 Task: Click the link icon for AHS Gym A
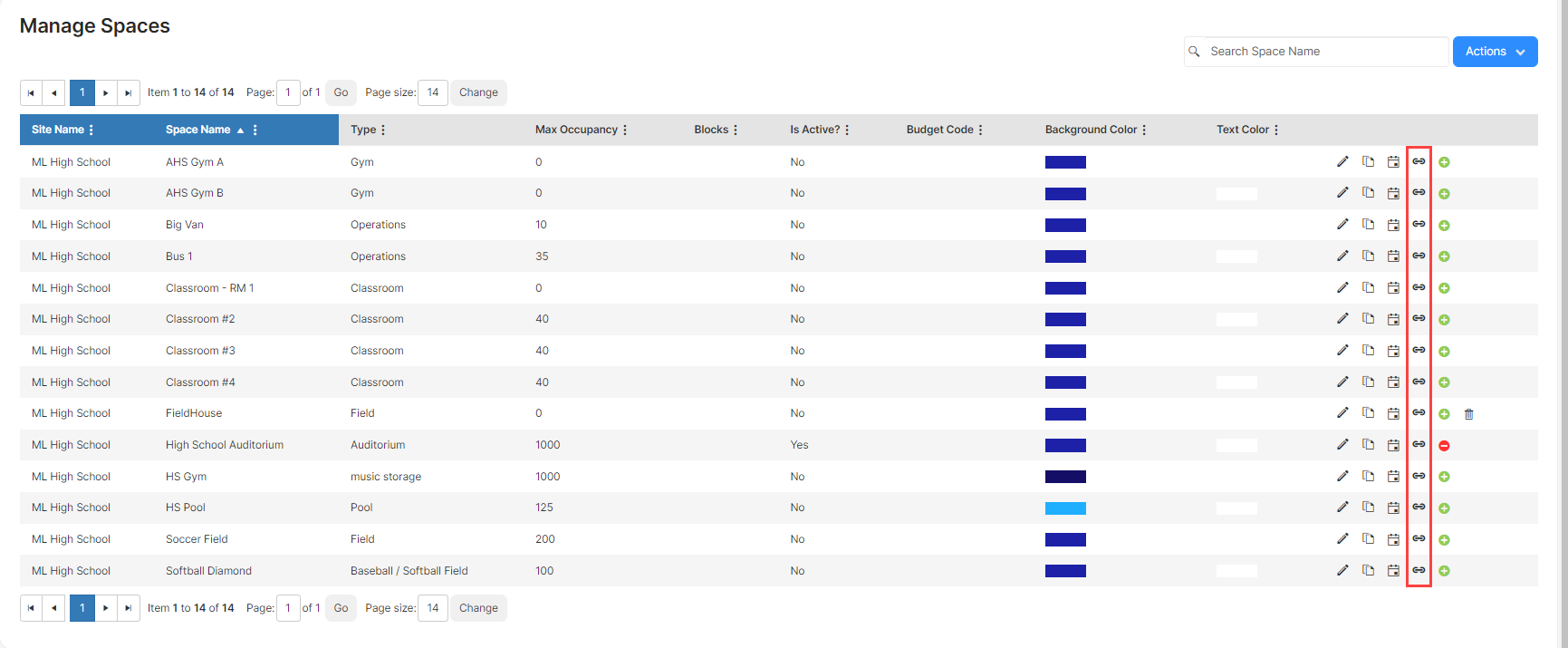[1419, 161]
